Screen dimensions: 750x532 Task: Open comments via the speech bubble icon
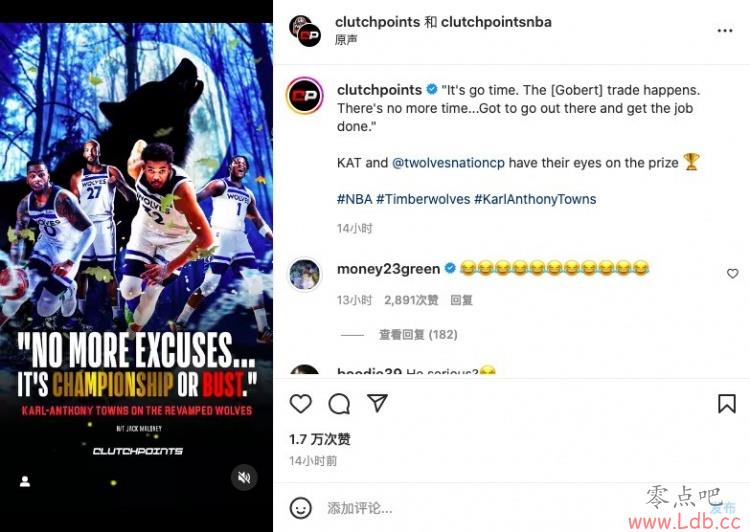tap(339, 404)
